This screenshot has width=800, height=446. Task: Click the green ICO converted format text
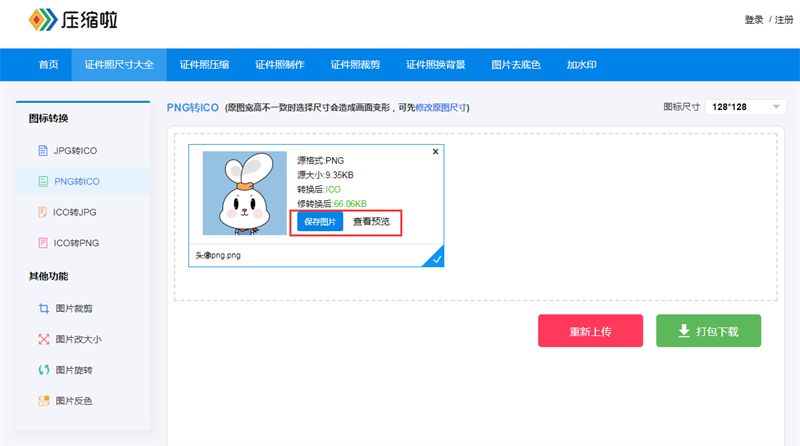tap(333, 190)
